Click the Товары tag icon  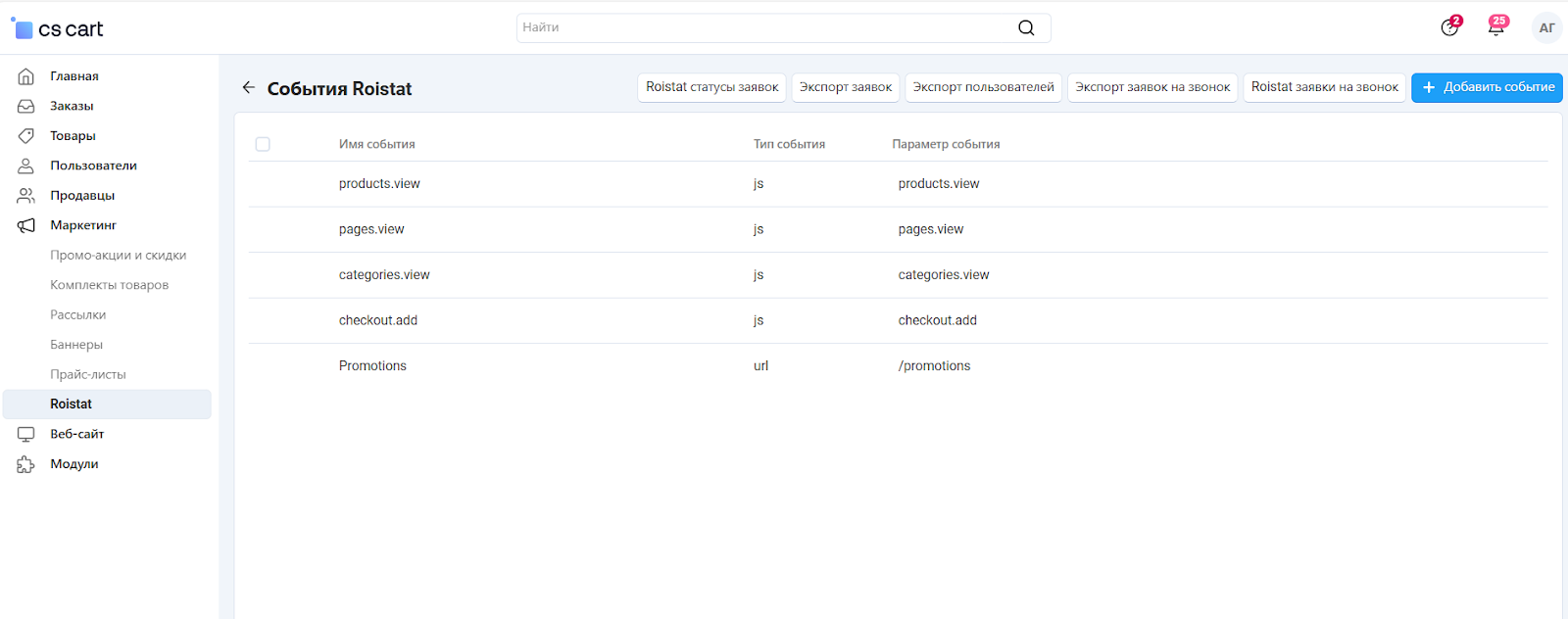(x=26, y=136)
